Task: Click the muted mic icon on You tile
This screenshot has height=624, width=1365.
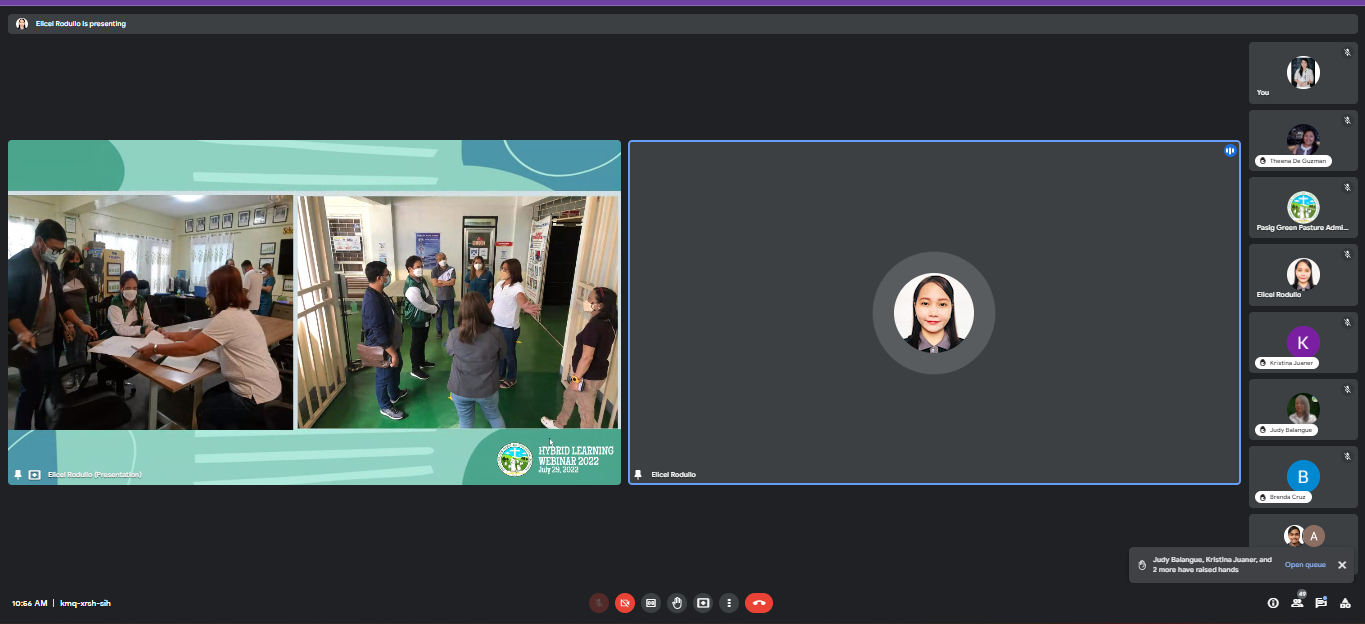Action: pos(1347,53)
